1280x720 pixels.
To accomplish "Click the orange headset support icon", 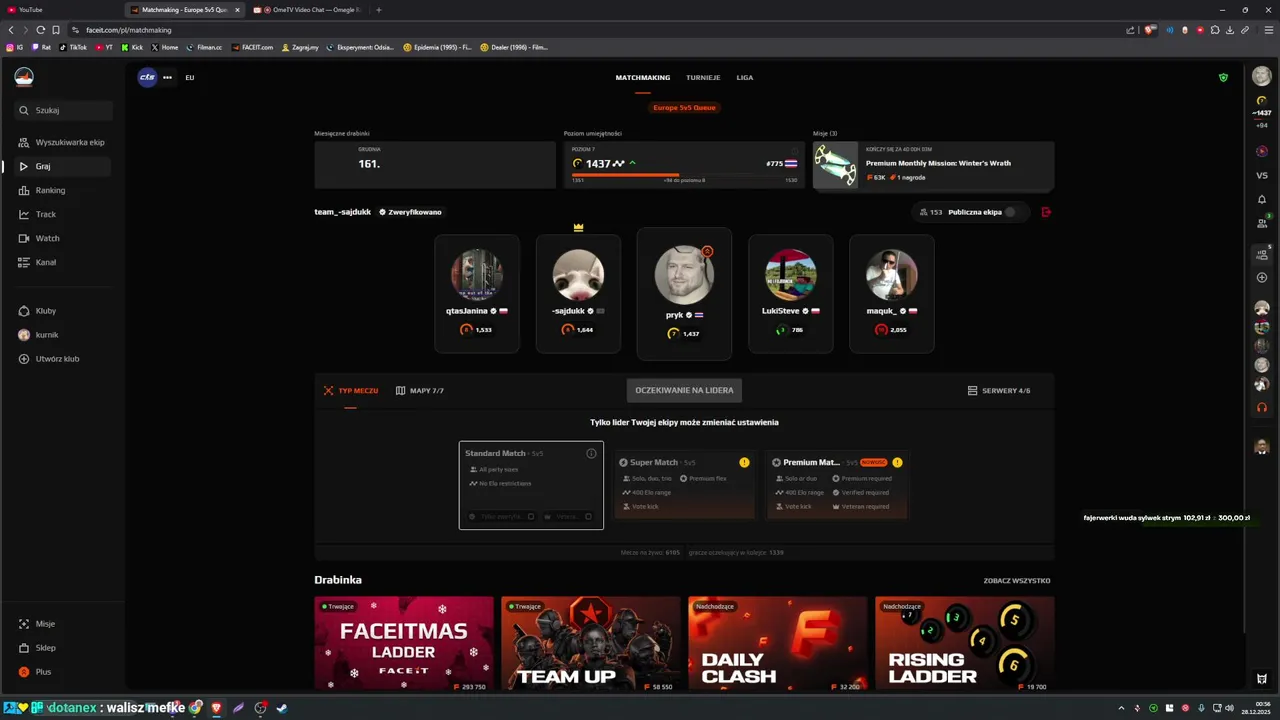I will pos(1262,407).
